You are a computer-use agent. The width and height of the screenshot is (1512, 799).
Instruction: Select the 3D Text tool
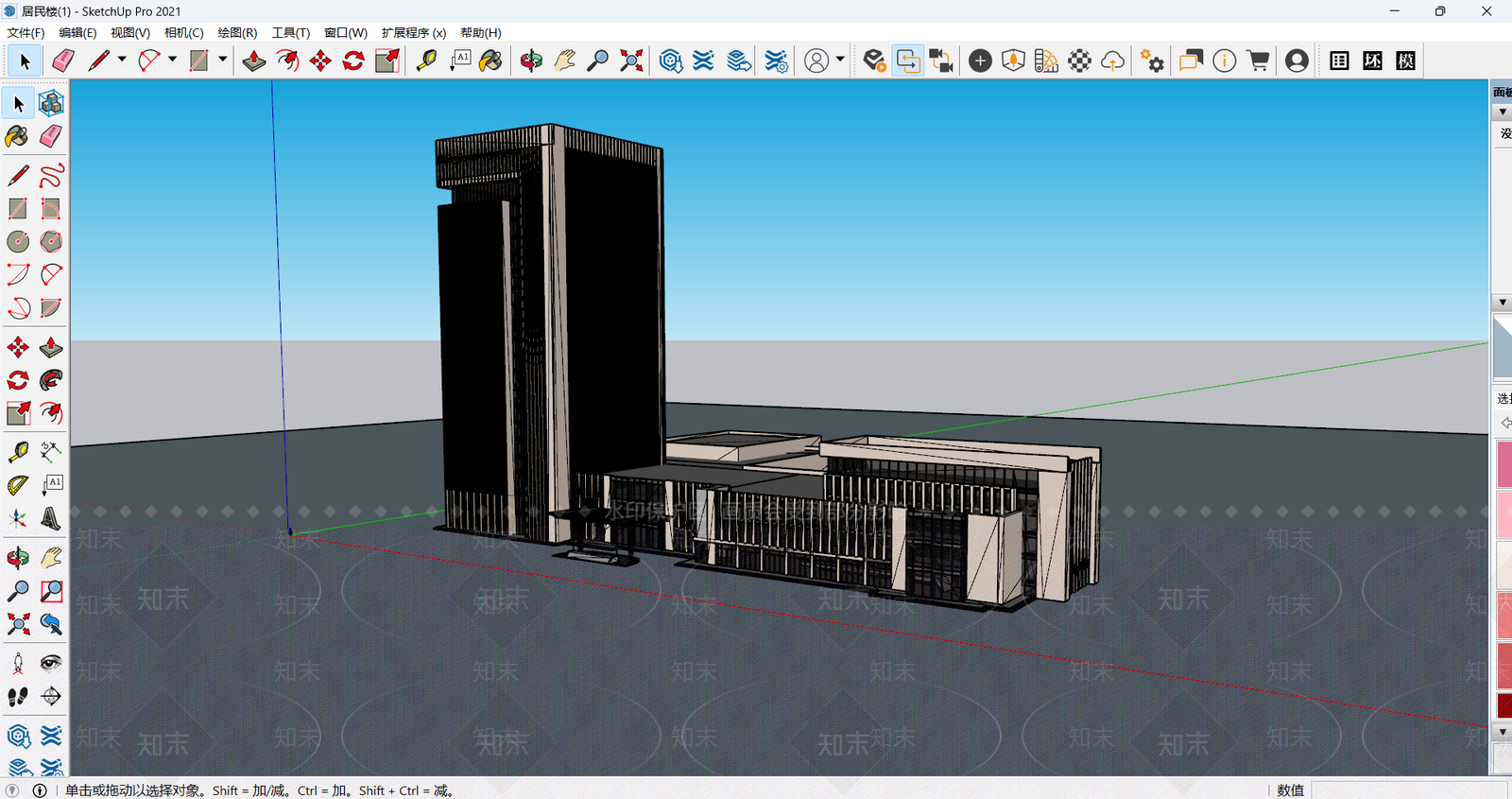51,518
